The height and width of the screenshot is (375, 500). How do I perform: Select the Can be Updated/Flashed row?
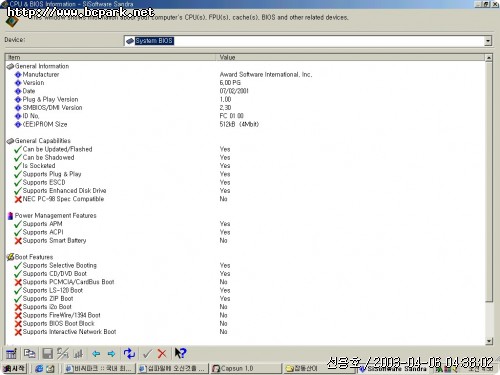pos(245,149)
